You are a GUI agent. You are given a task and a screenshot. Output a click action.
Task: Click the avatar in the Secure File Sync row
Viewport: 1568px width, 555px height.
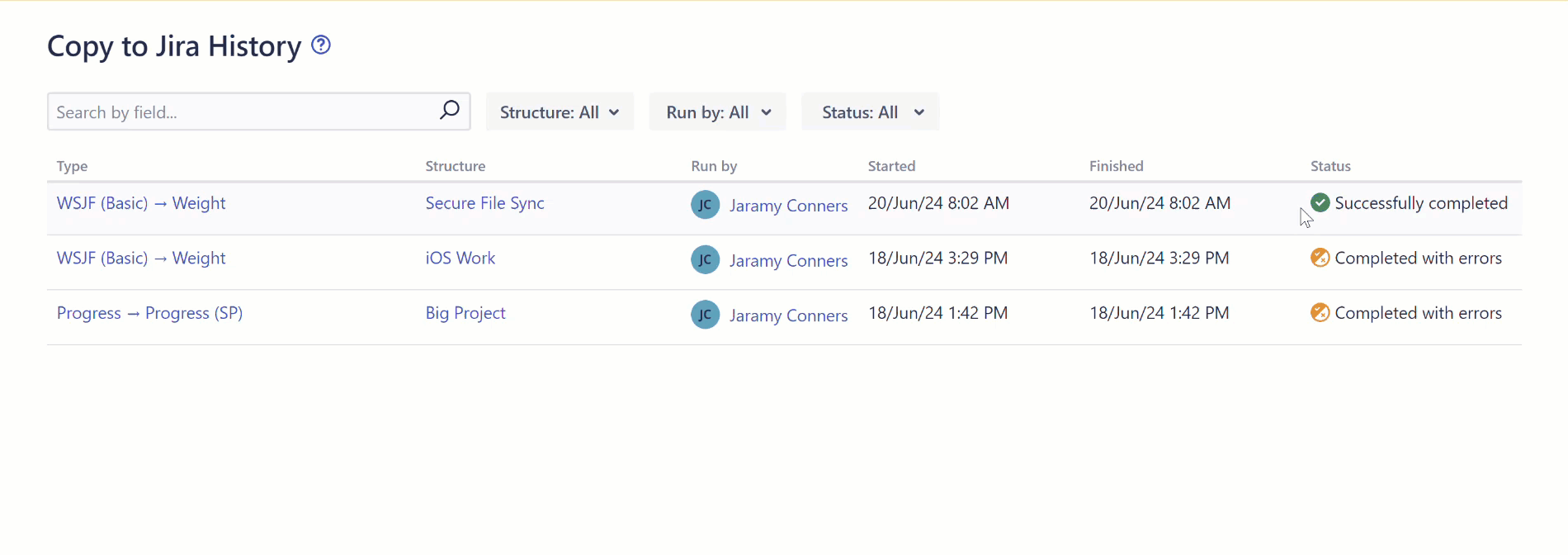tap(705, 205)
